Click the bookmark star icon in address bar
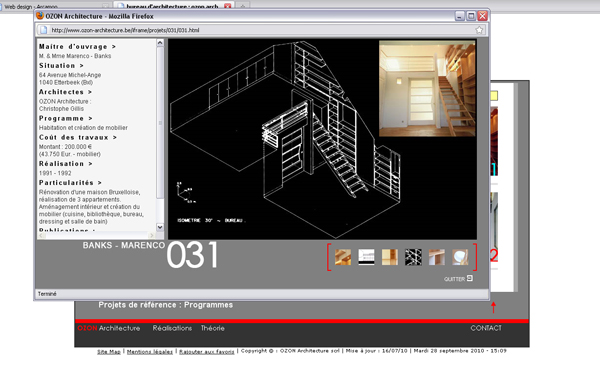This screenshot has width=600, height=367. [479, 30]
